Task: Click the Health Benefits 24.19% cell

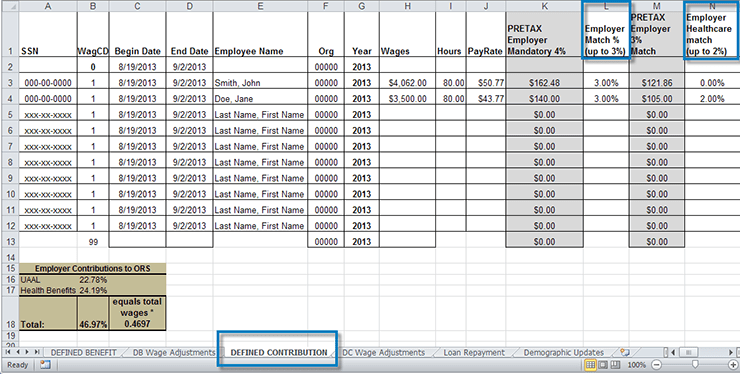Action: point(92,290)
